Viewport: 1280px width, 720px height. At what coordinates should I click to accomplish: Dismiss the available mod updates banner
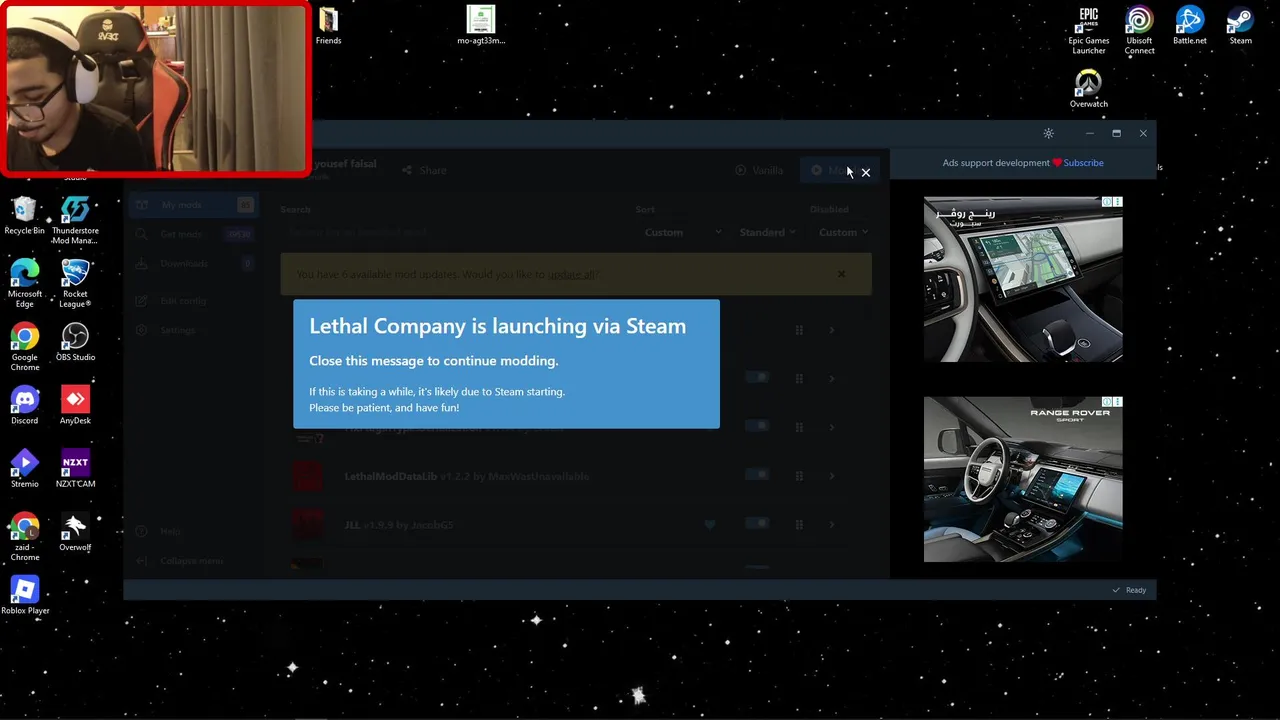click(x=841, y=274)
